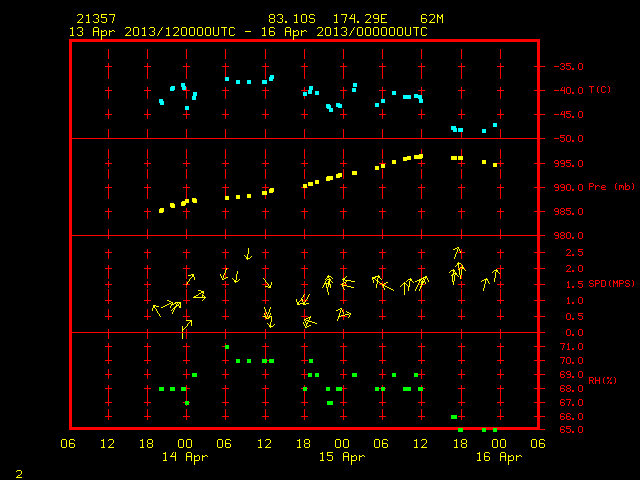
Task: Click the 995.0 pressure tick value
Action: pos(569,164)
